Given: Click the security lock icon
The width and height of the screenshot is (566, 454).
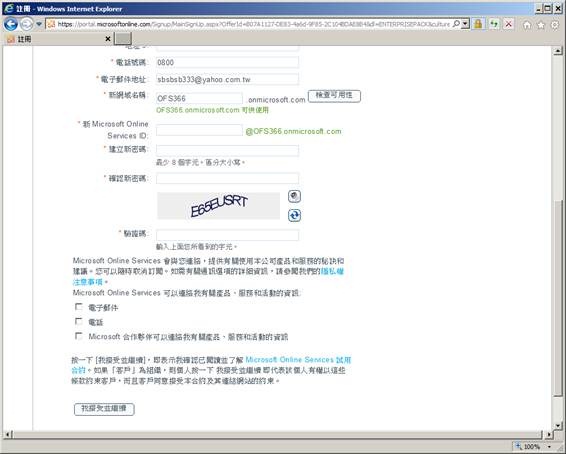Looking at the screenshot, I should [478, 24].
